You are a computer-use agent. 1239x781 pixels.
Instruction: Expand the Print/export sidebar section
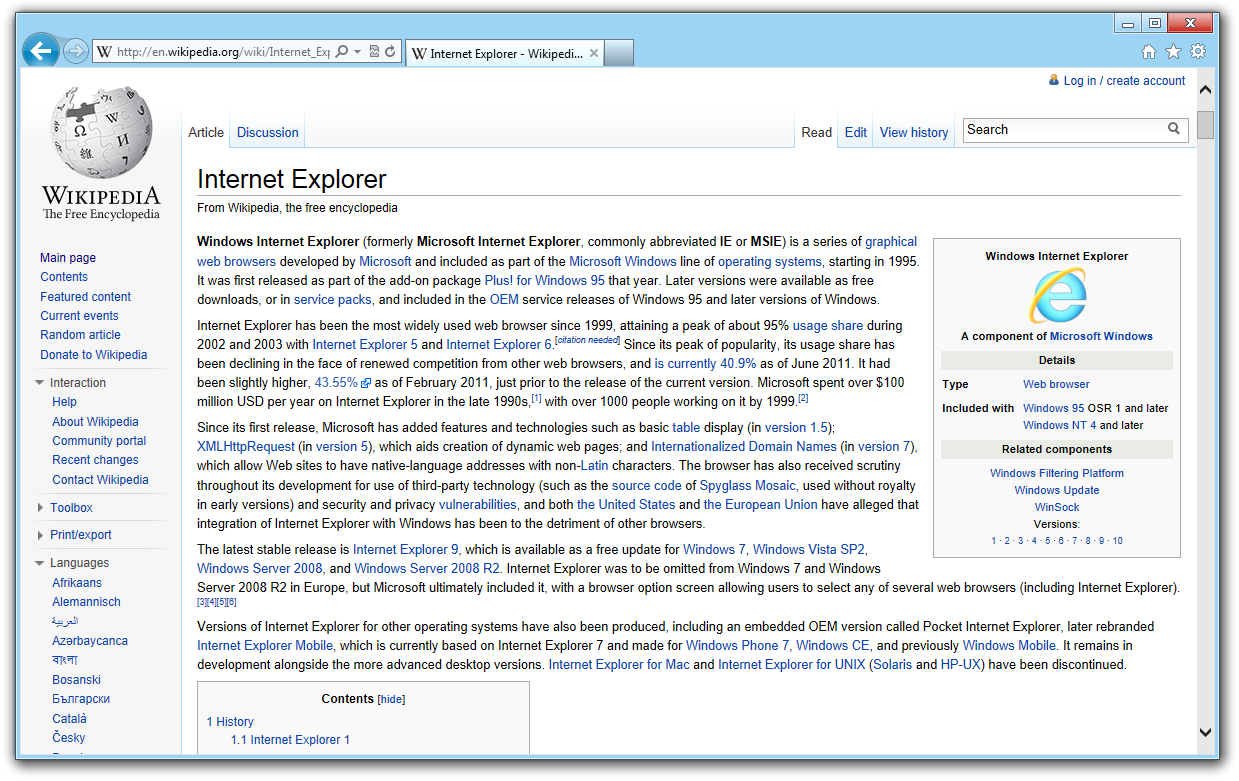click(40, 535)
